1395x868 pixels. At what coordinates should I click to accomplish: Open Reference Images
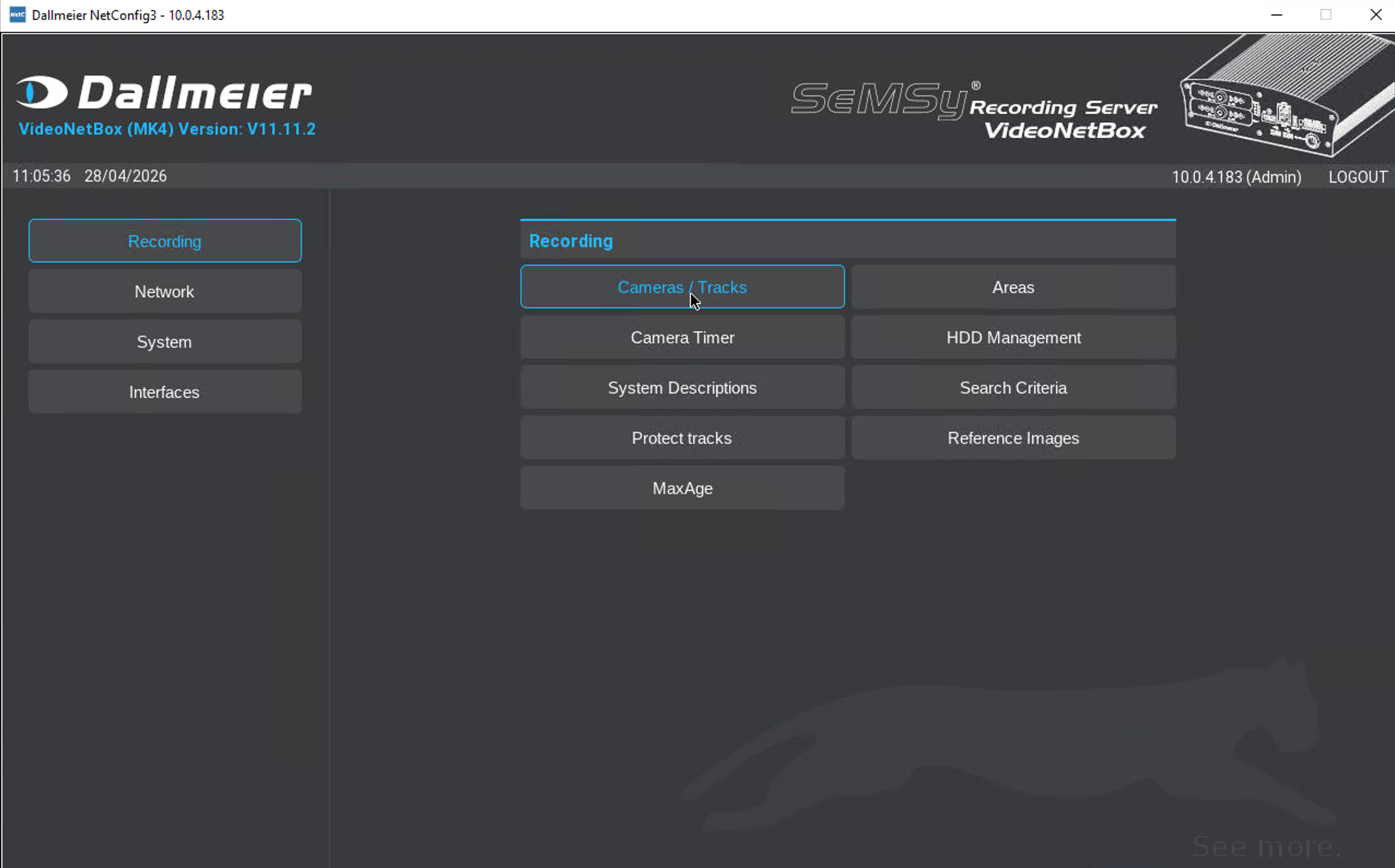coord(1013,438)
